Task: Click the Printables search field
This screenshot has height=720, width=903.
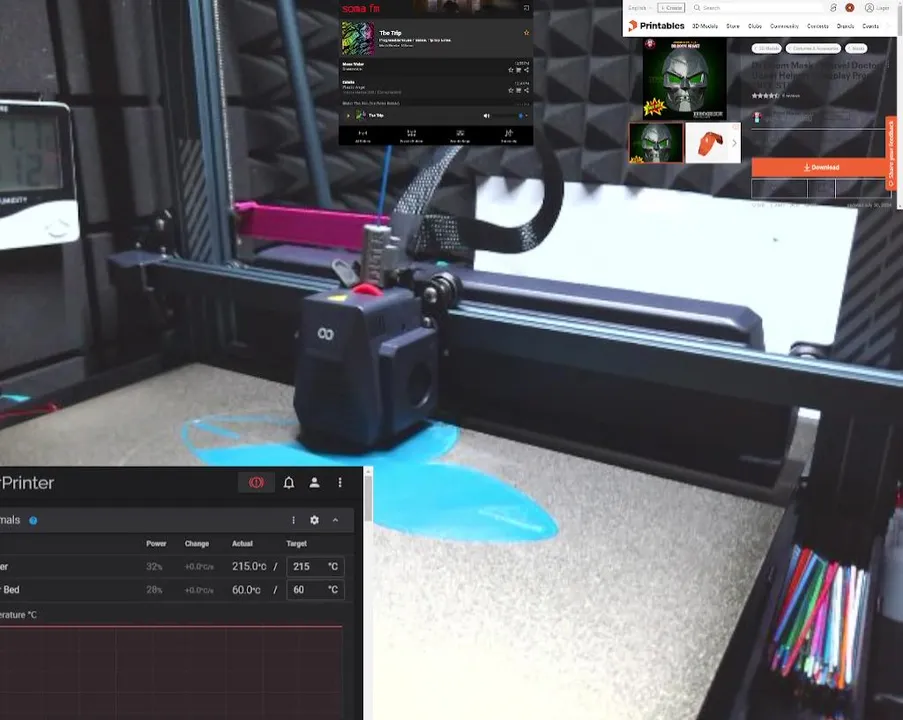Action: click(x=757, y=8)
